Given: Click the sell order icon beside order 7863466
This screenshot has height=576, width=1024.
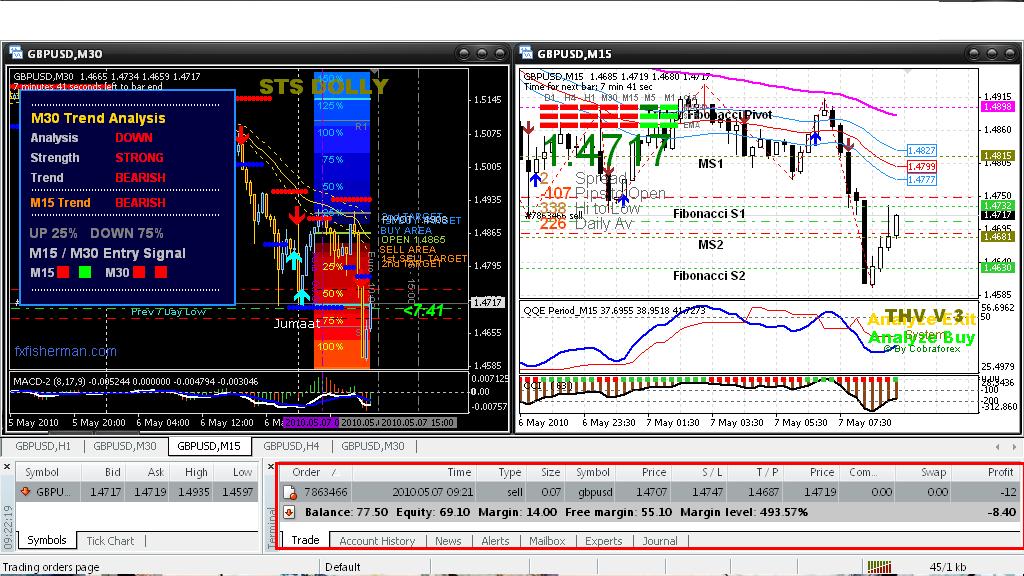Looking at the screenshot, I should [x=290, y=492].
